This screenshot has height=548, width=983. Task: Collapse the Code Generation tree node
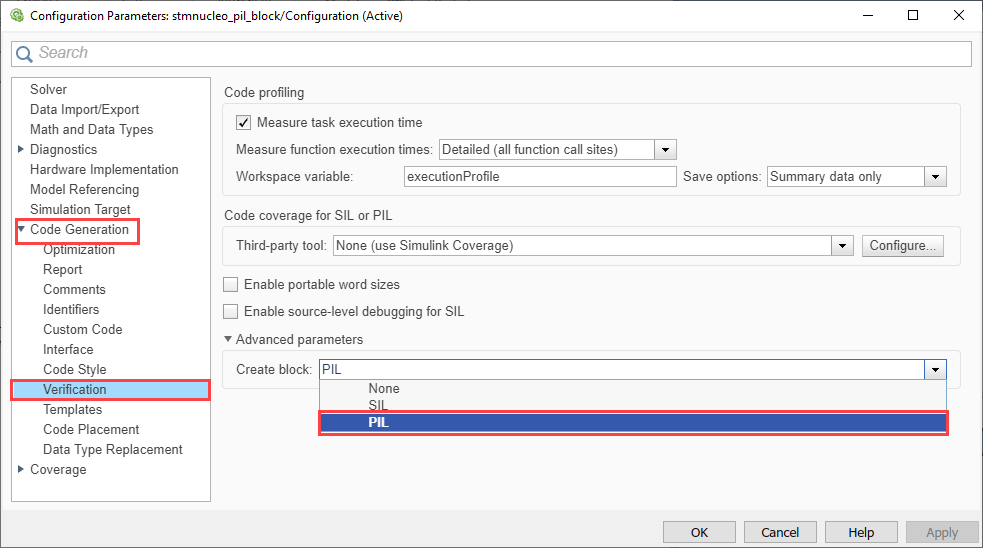coord(21,230)
